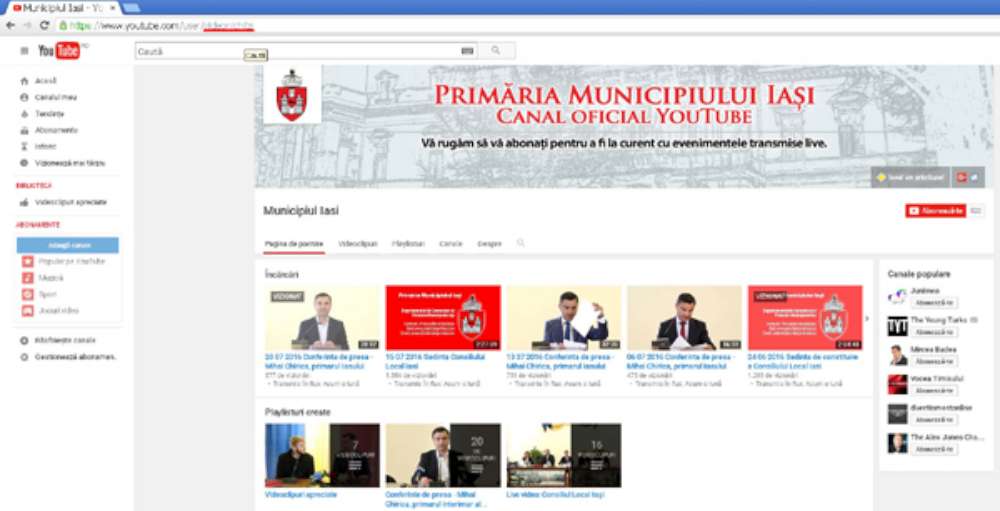Click the Tendințe flame icon
Image resolution: width=1000 pixels, height=511 pixels.
tap(24, 114)
